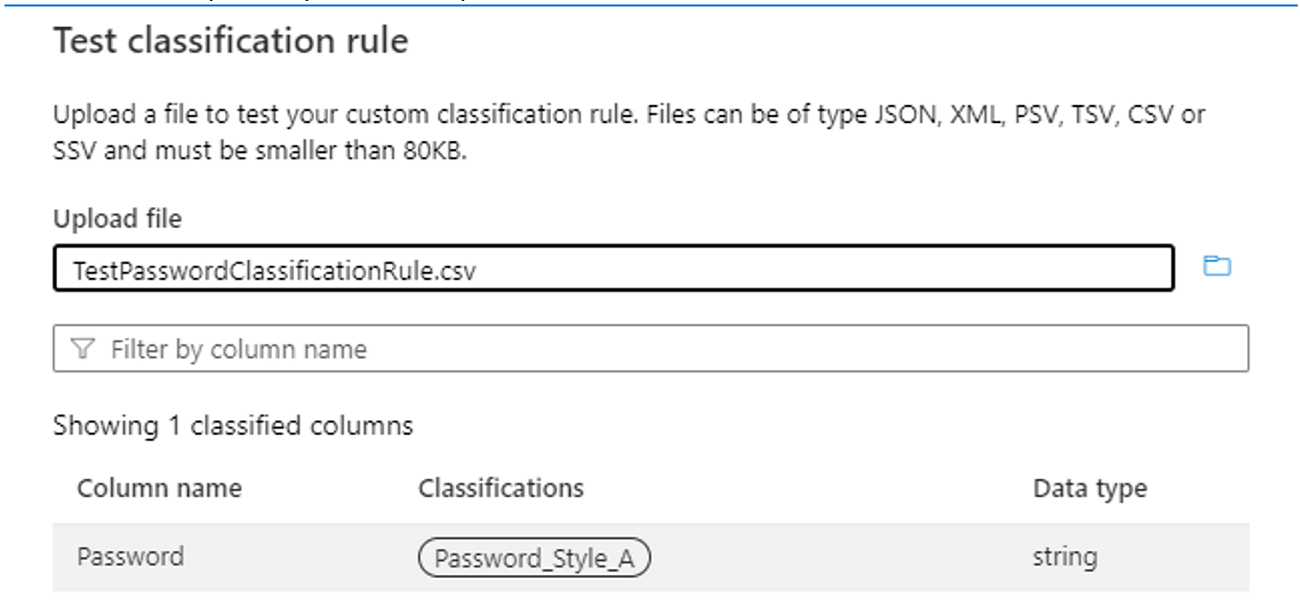Sort by Column name header

pos(159,488)
